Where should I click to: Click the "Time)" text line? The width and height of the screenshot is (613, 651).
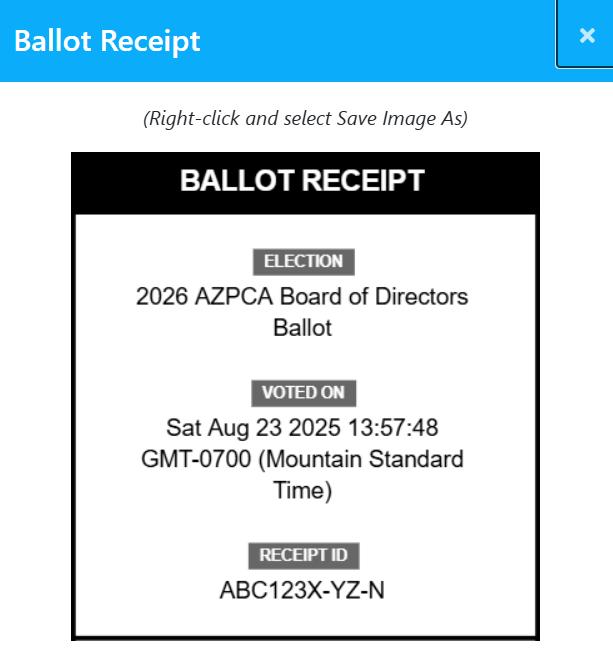[302, 491]
